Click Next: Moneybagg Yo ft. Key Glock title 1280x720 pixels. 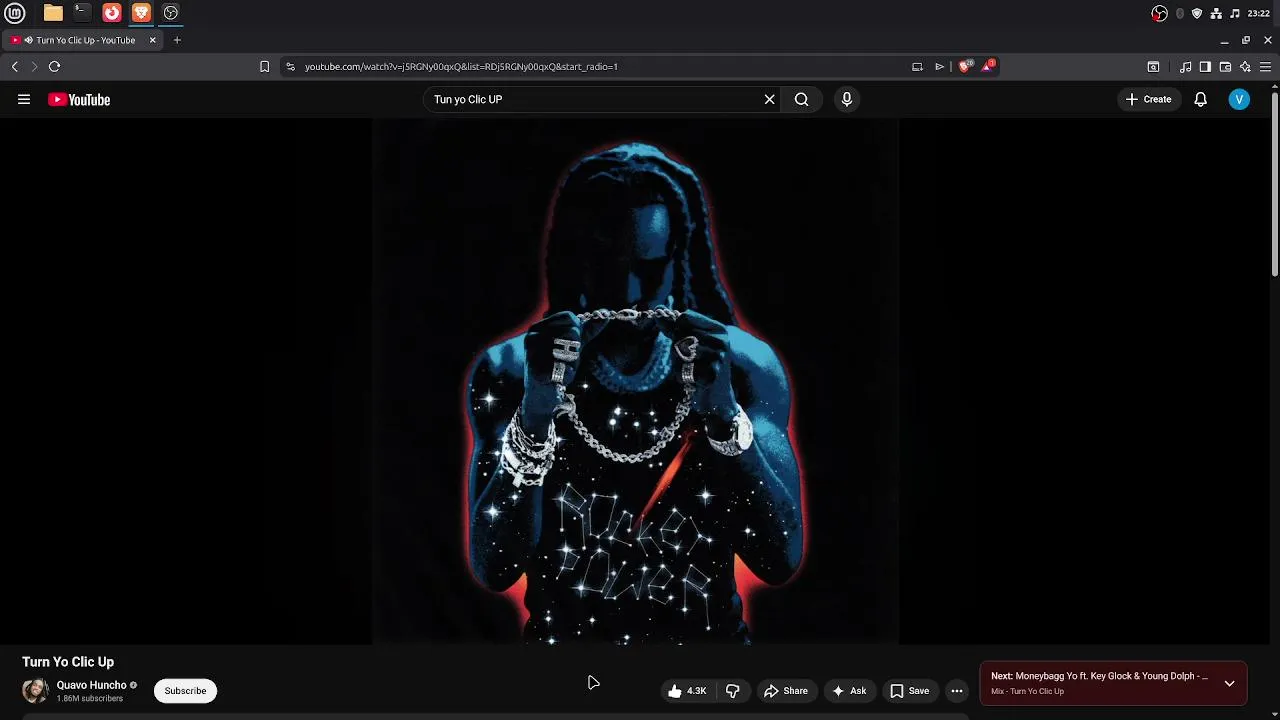(x=1099, y=676)
